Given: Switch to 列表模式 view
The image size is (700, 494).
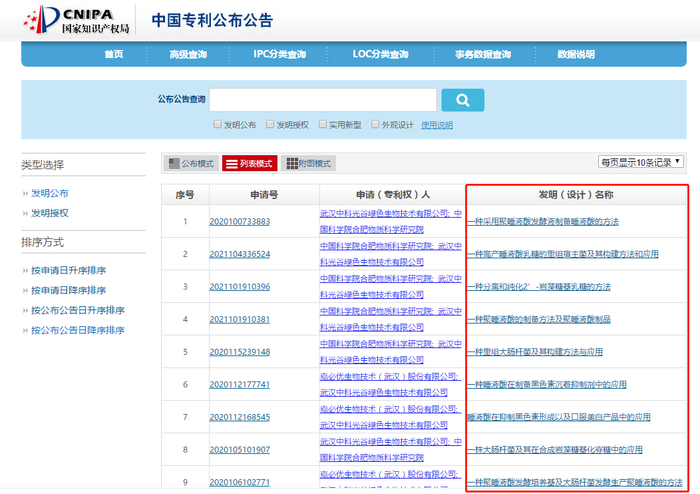Looking at the screenshot, I should (250, 163).
